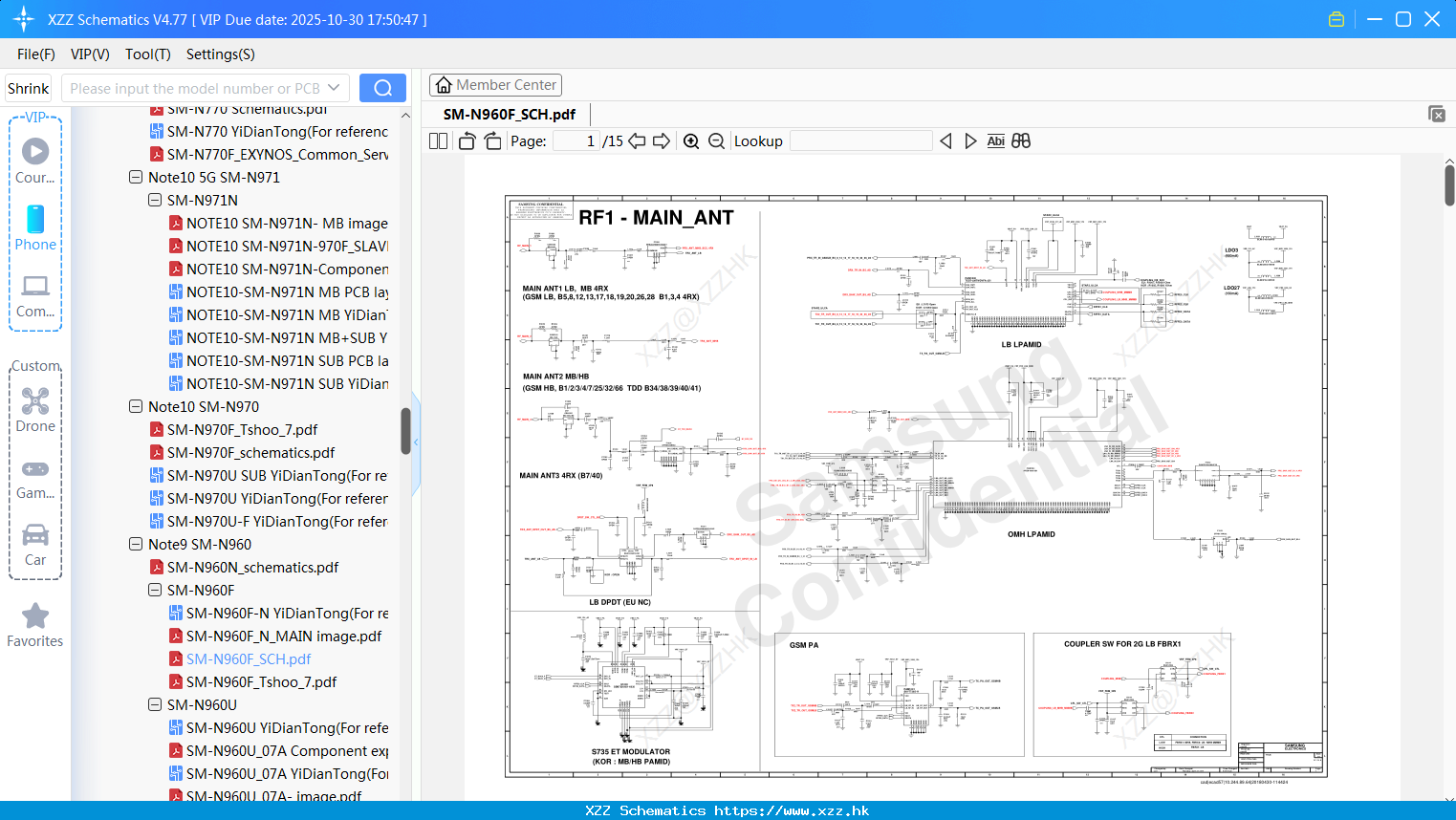Collapse the Note10 5G SM-N971 node

[x=136, y=177]
